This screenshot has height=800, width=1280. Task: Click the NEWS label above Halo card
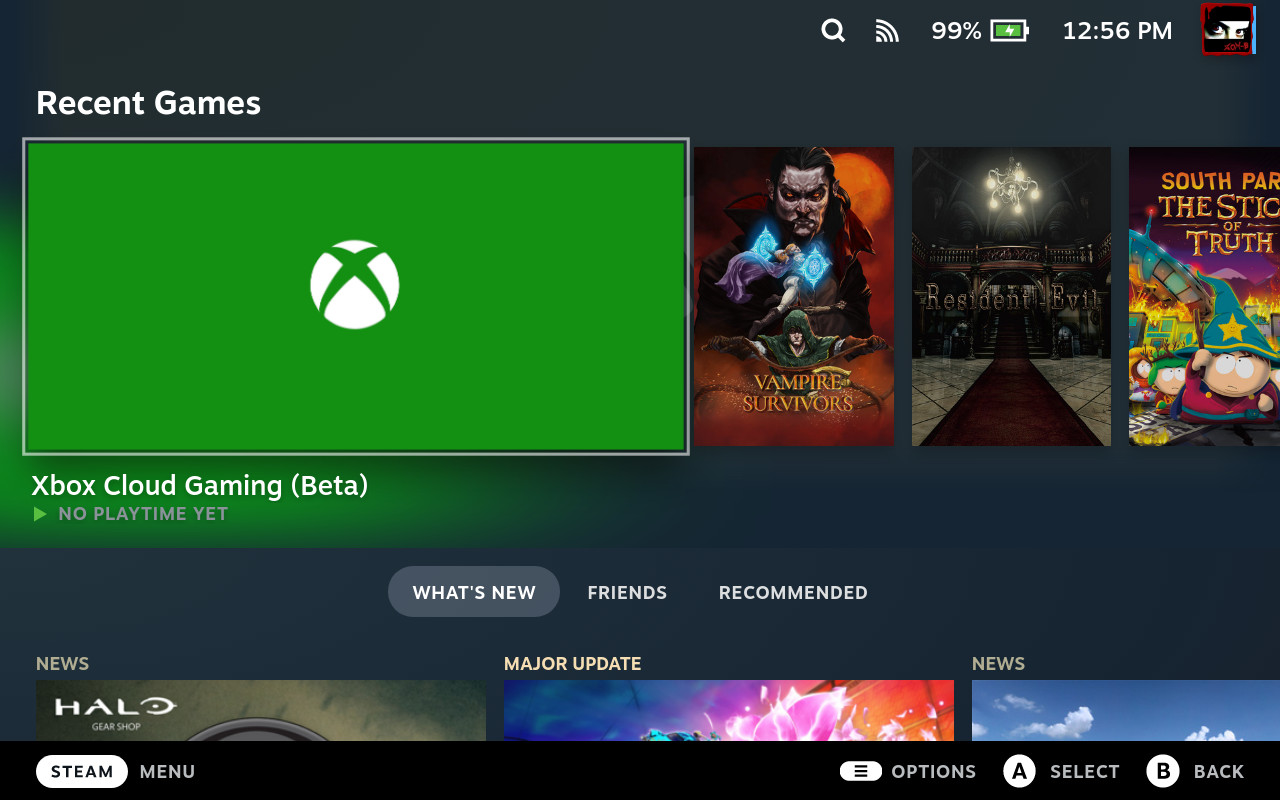click(x=62, y=664)
